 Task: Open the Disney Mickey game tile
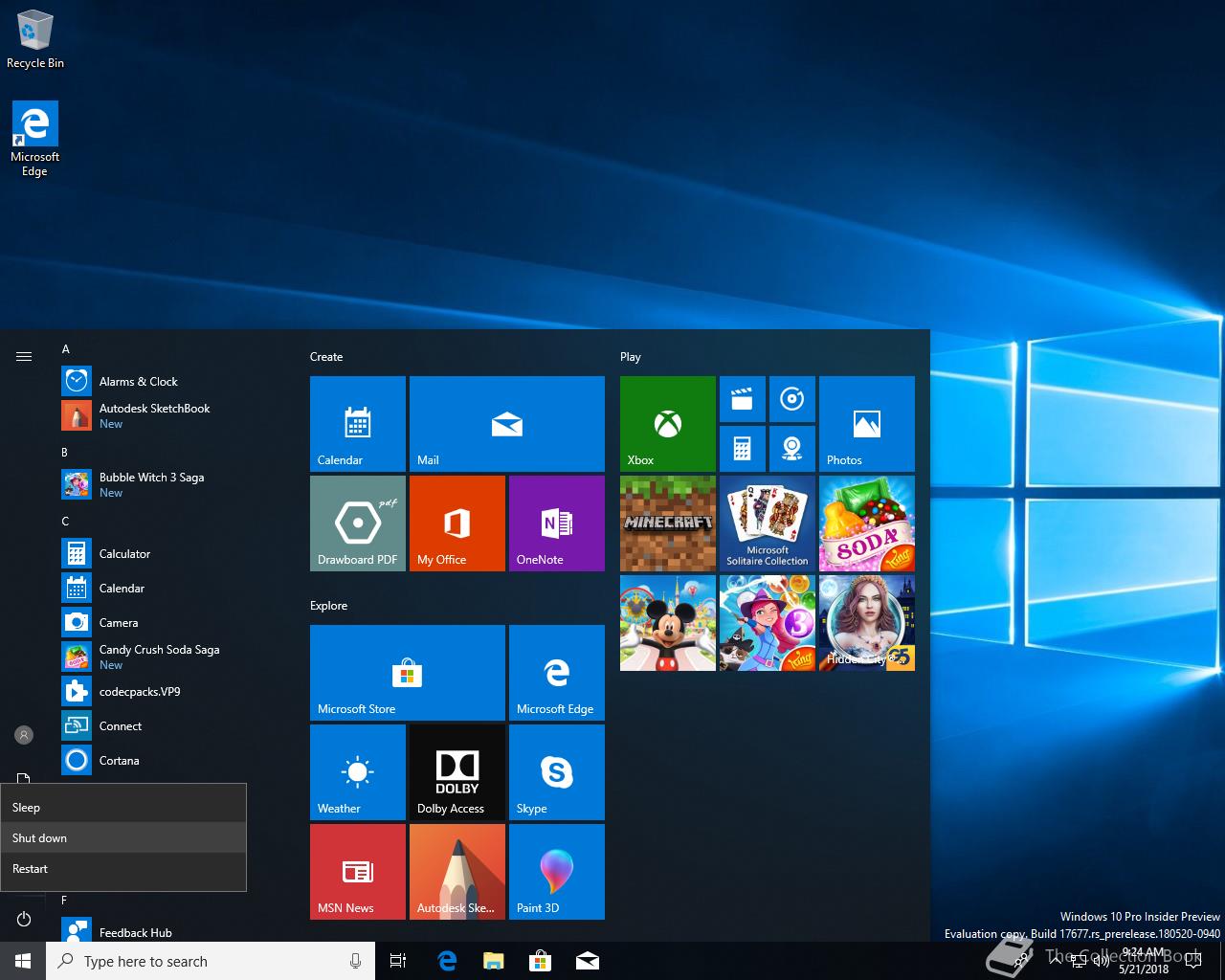(x=668, y=623)
